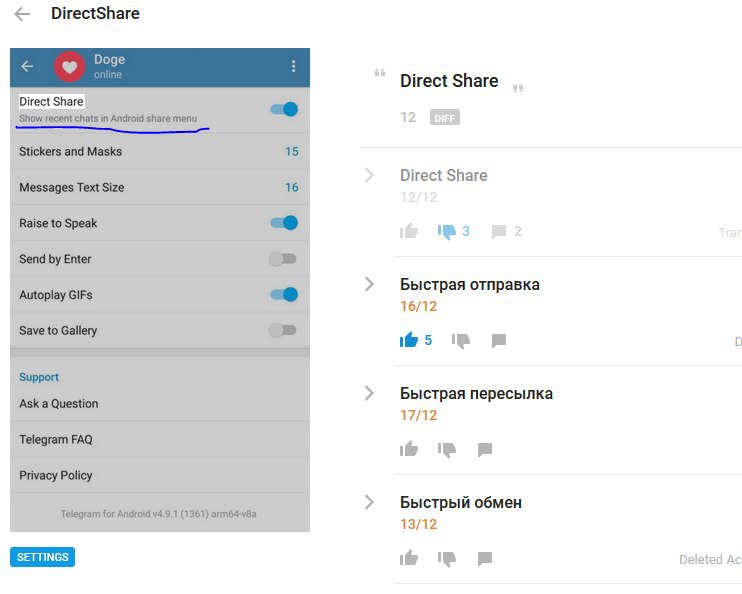Click the Telegram for Android version text
742x594 pixels.
click(159, 514)
